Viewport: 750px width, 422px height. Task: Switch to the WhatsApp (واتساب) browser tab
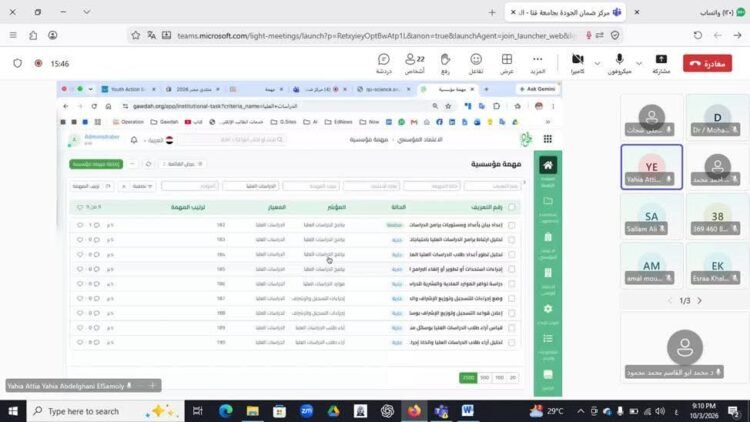[x=722, y=12]
